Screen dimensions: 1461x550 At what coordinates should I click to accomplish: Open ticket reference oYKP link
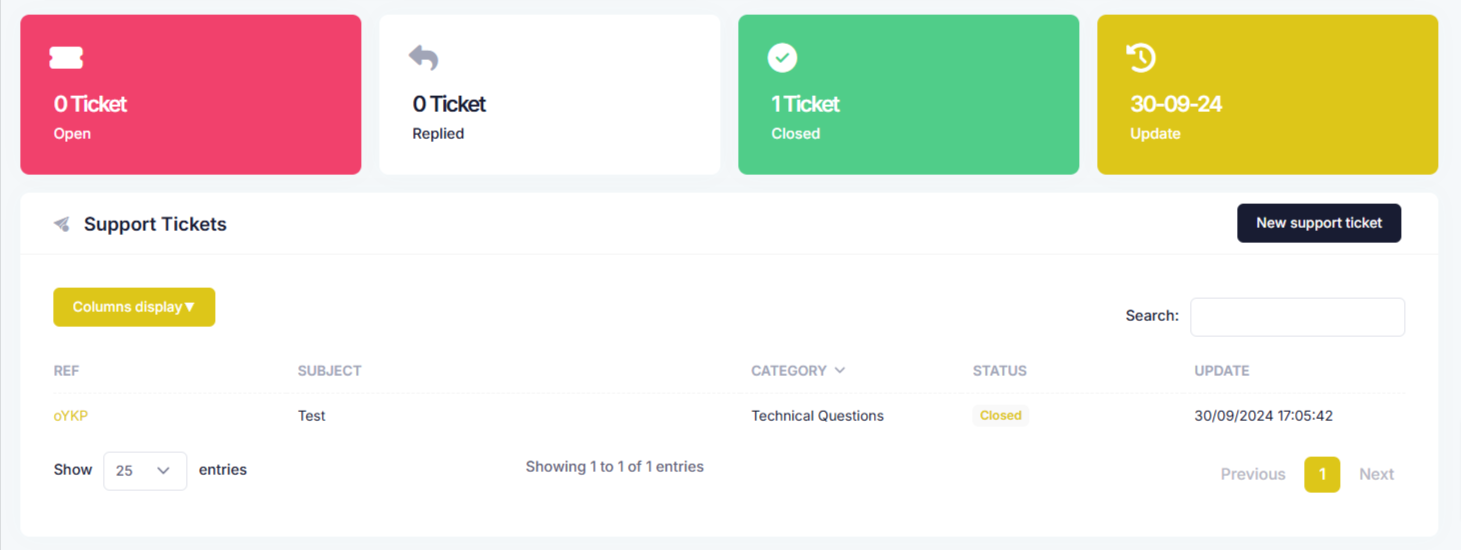71,416
